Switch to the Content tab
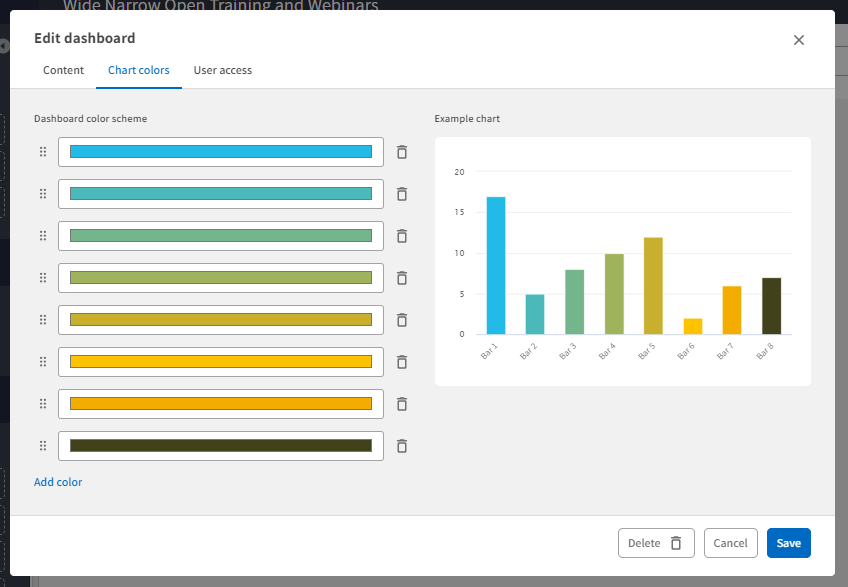This screenshot has height=587, width=848. click(63, 71)
